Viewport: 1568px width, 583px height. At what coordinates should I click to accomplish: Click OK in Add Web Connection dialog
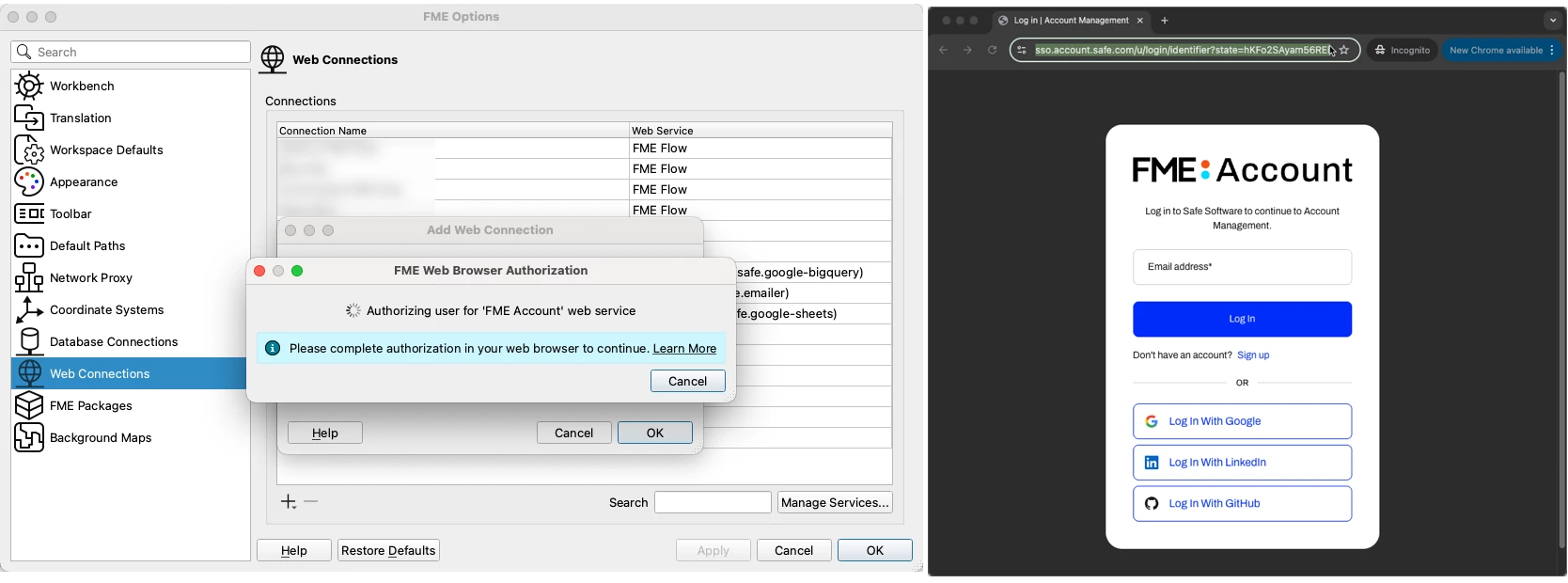[x=655, y=433]
